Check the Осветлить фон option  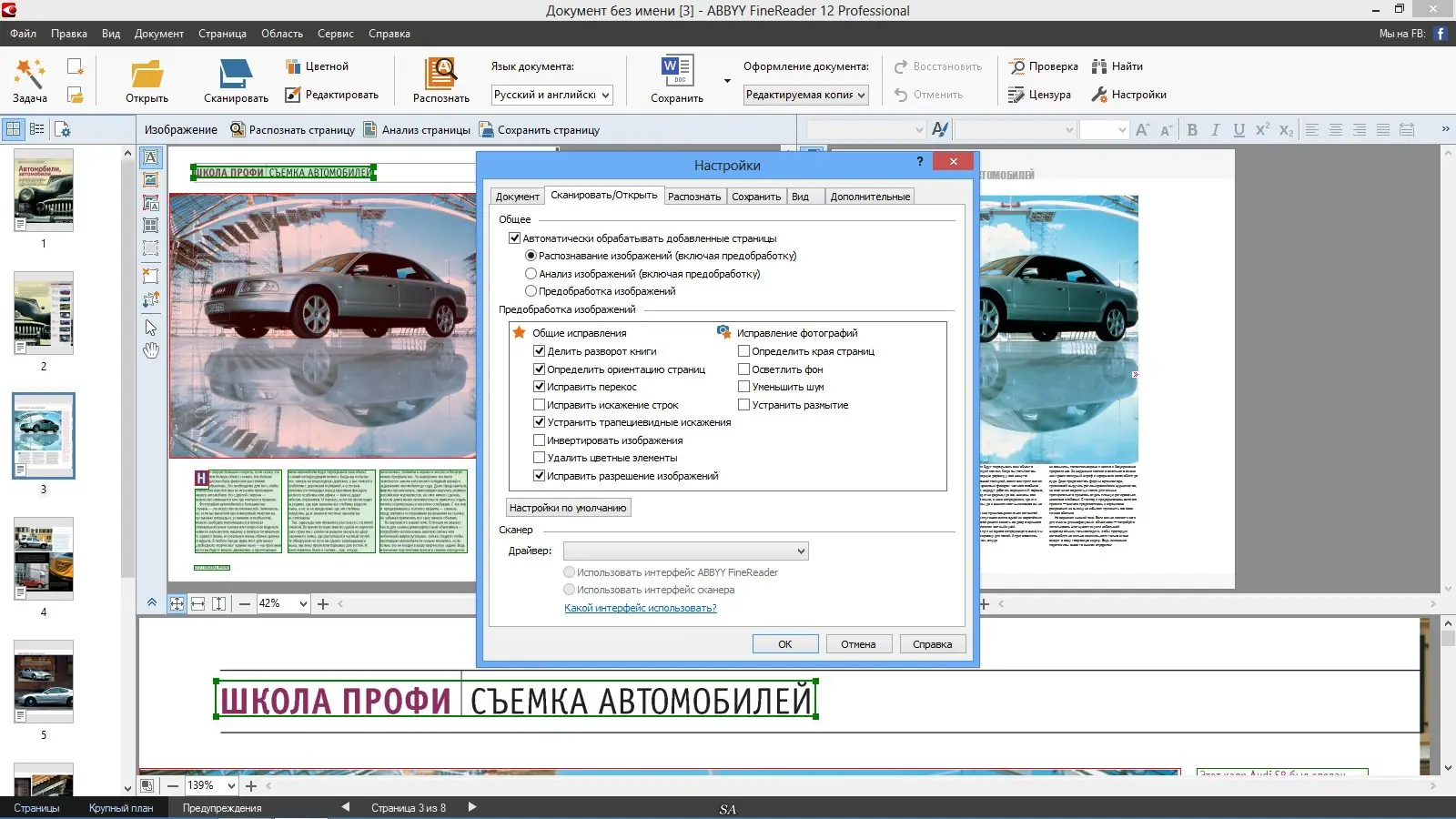[744, 369]
